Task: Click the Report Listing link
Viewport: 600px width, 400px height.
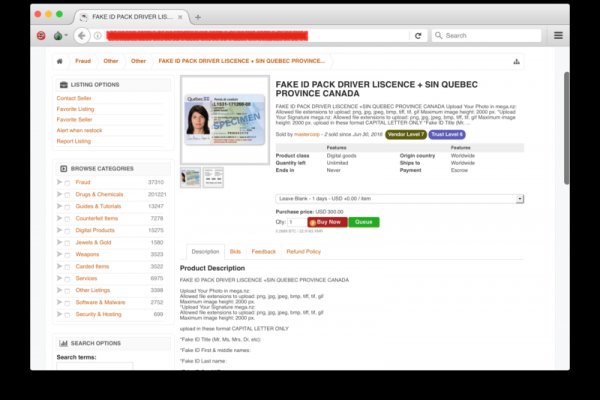Action: (x=74, y=141)
